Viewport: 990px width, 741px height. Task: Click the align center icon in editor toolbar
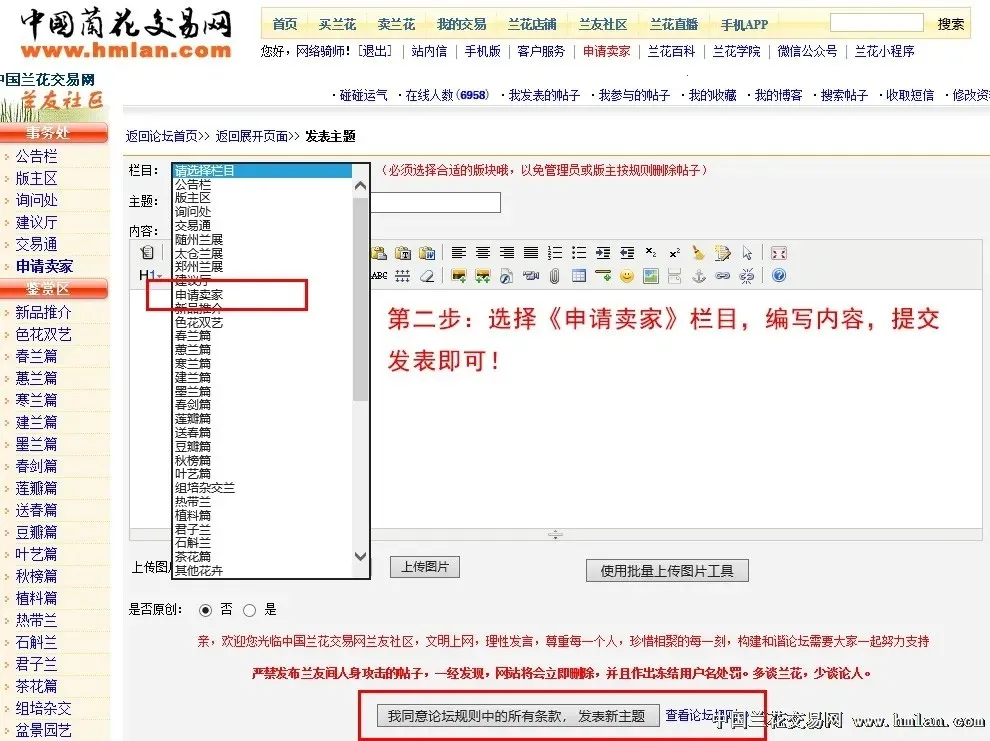[483, 253]
